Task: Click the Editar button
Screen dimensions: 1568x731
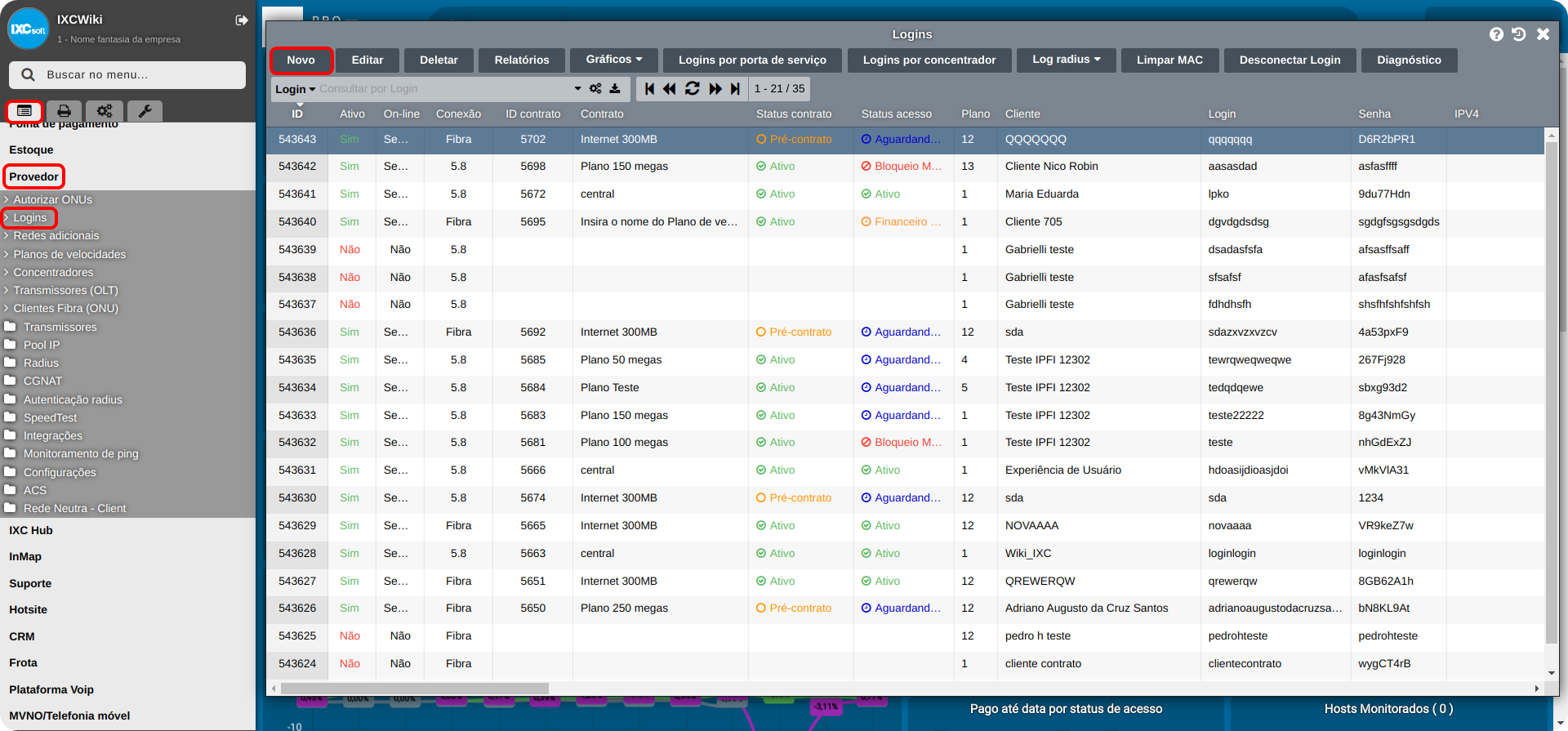Action: click(x=367, y=60)
